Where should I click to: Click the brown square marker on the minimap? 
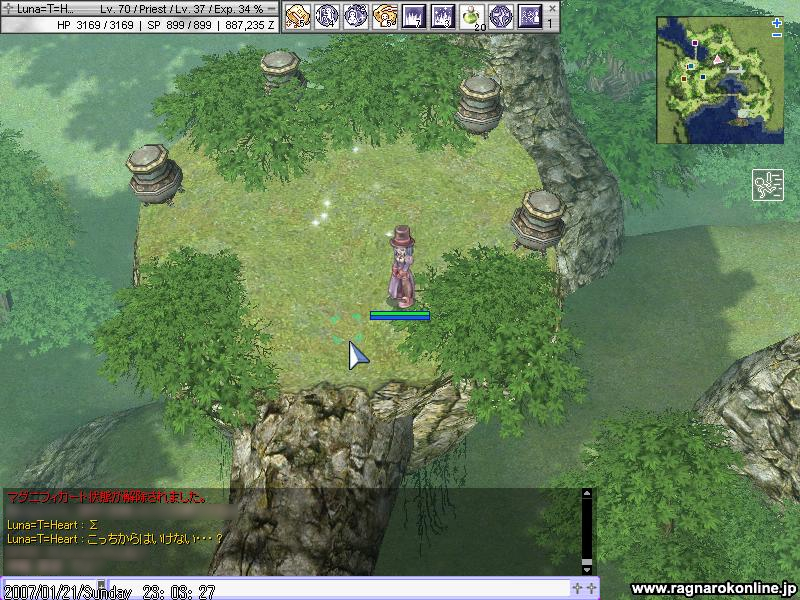click(684, 79)
